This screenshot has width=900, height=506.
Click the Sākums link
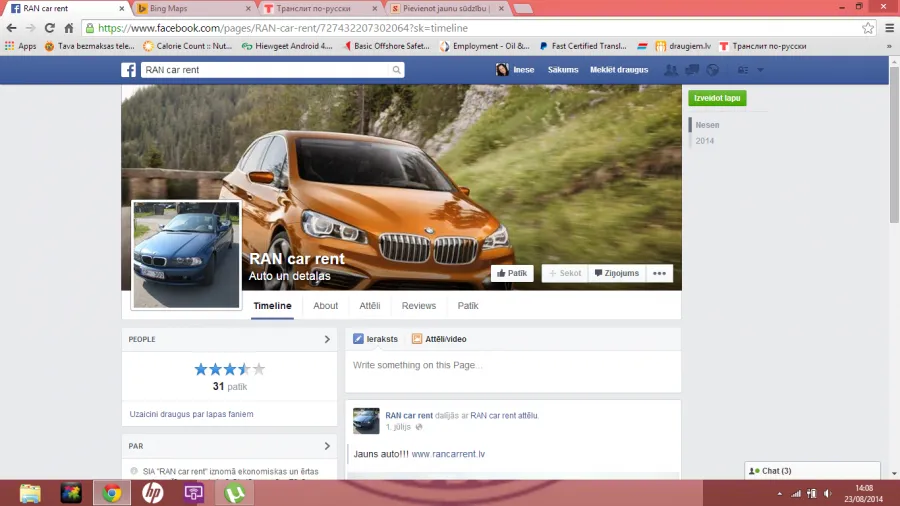click(x=562, y=70)
